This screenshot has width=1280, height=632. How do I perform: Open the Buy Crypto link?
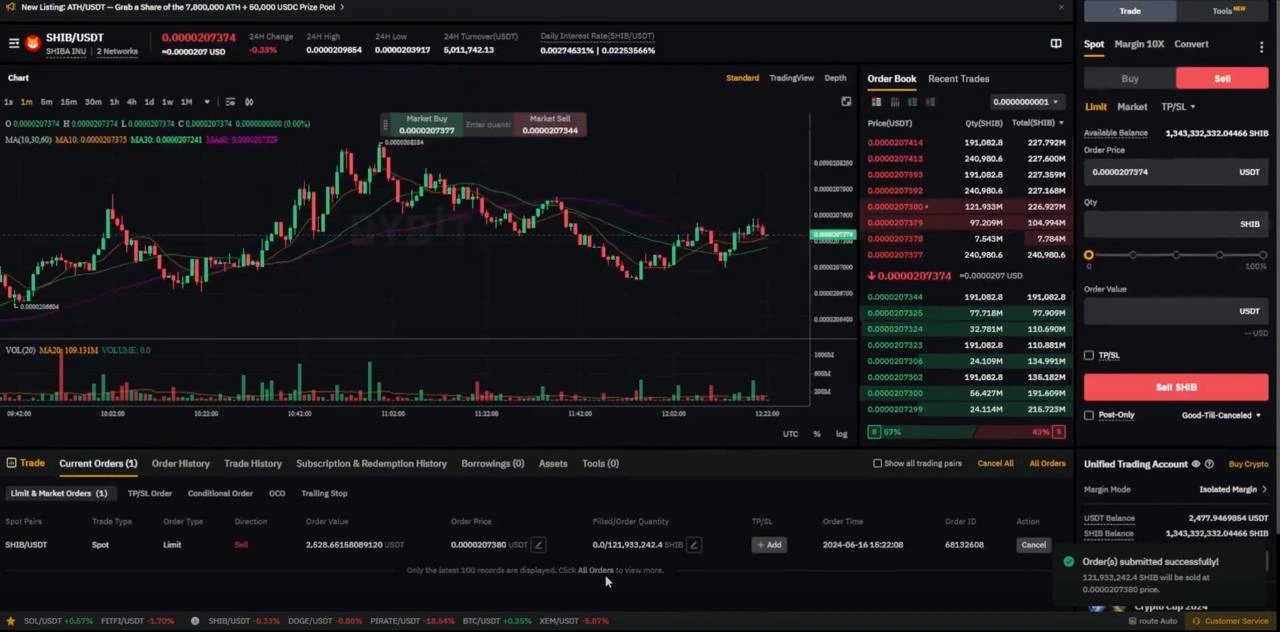[1248, 464]
